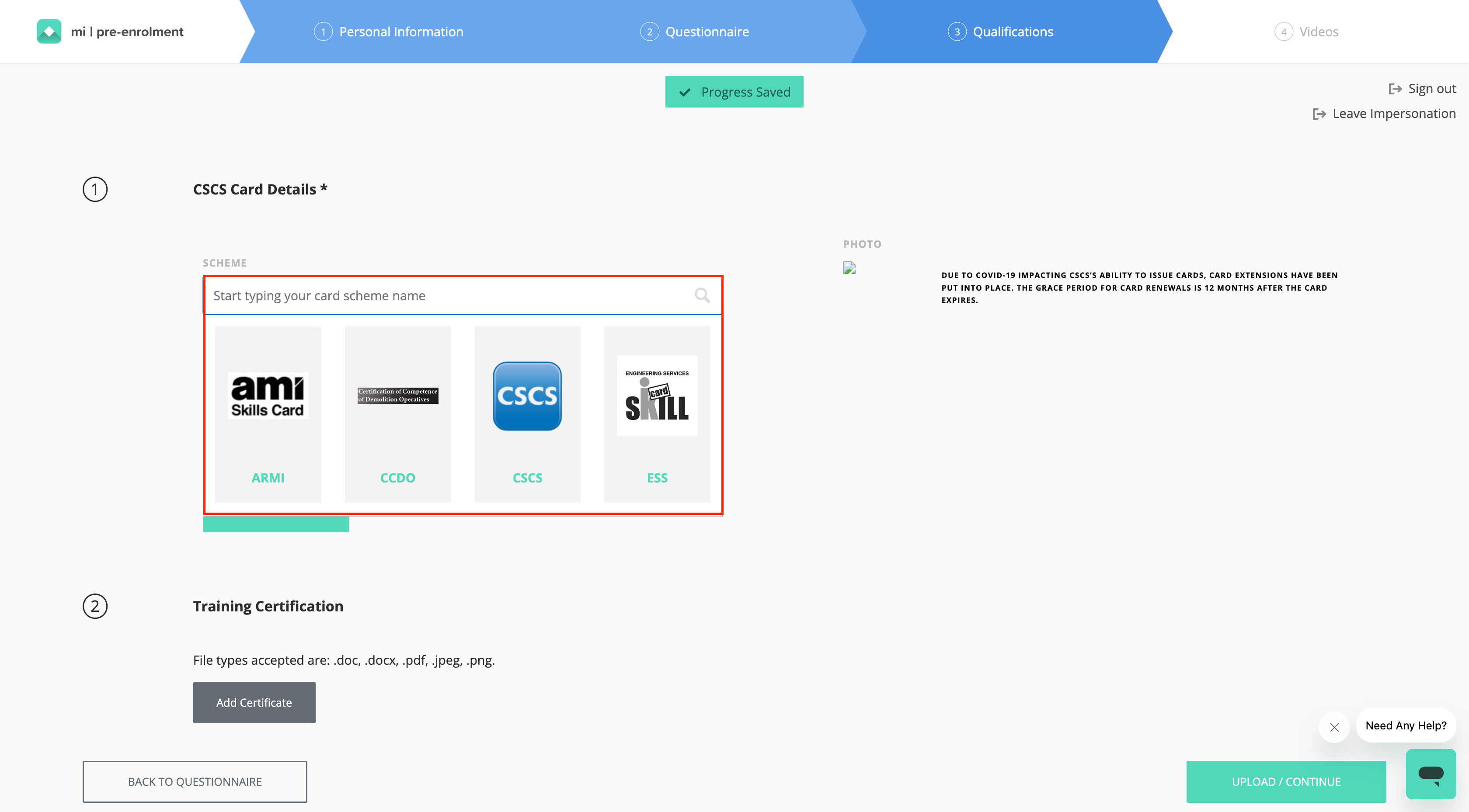Click the broken photo image placeholder

tap(849, 268)
